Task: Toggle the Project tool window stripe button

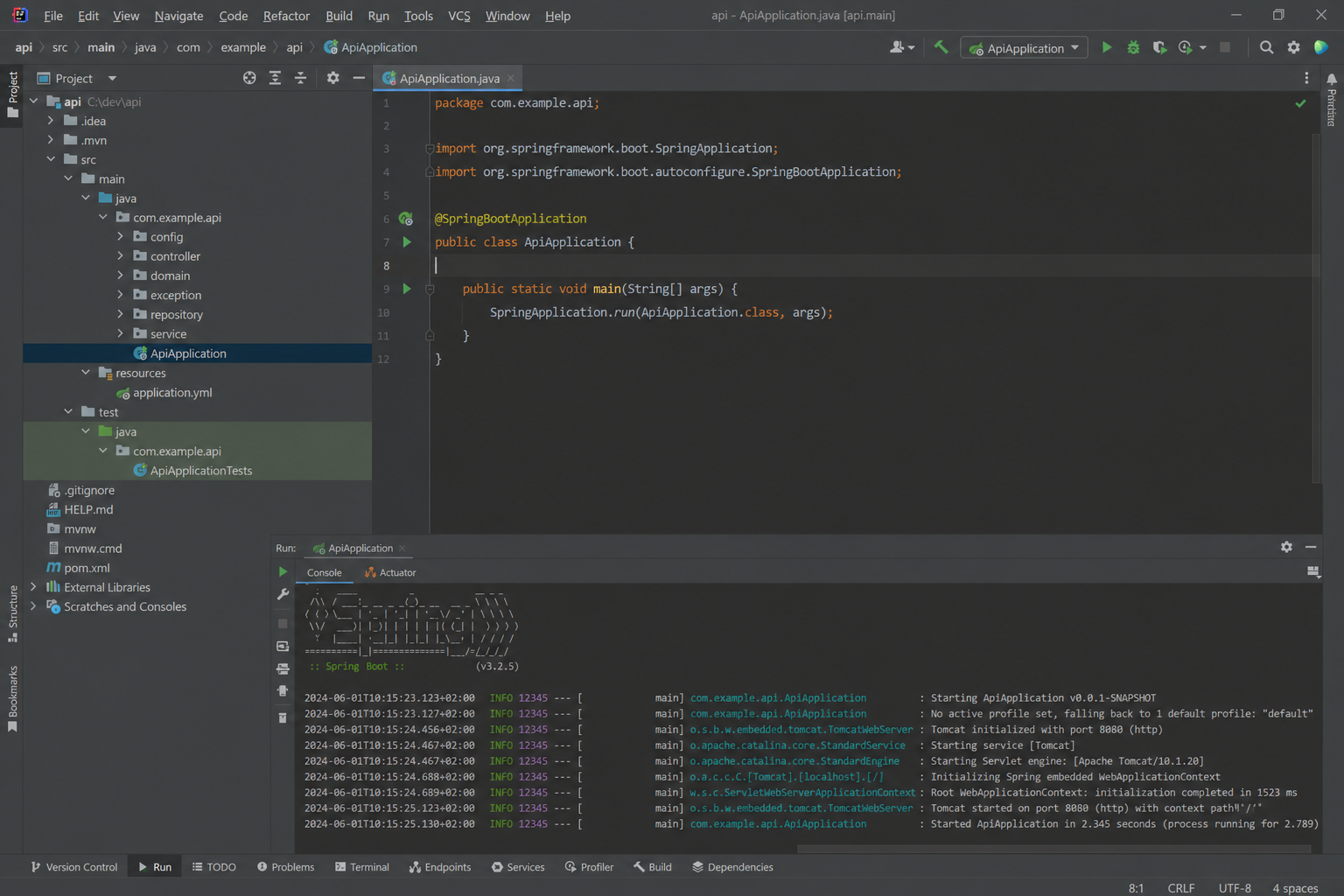Action: 12,94
